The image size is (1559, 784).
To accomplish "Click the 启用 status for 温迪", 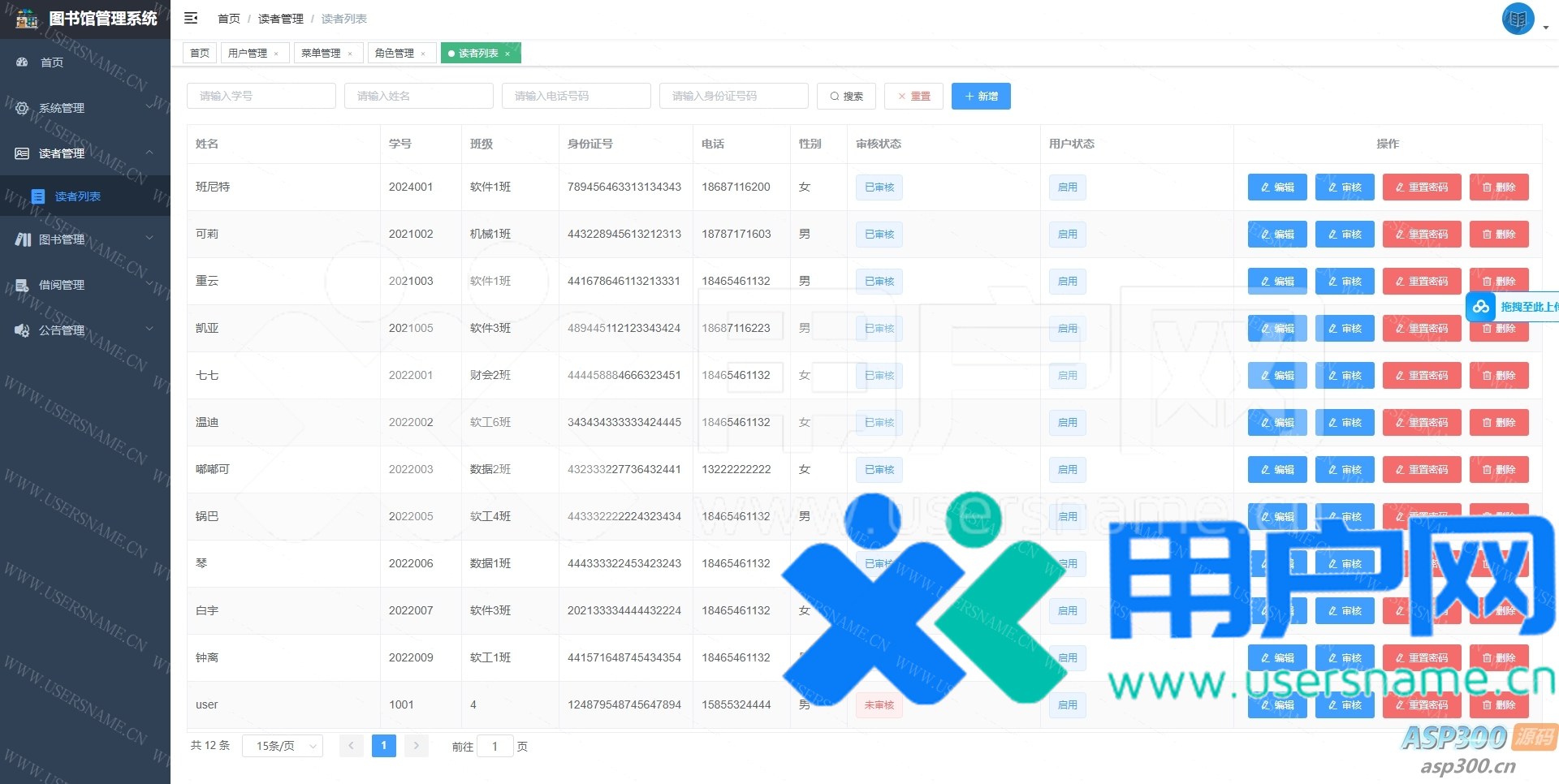I will [1067, 423].
